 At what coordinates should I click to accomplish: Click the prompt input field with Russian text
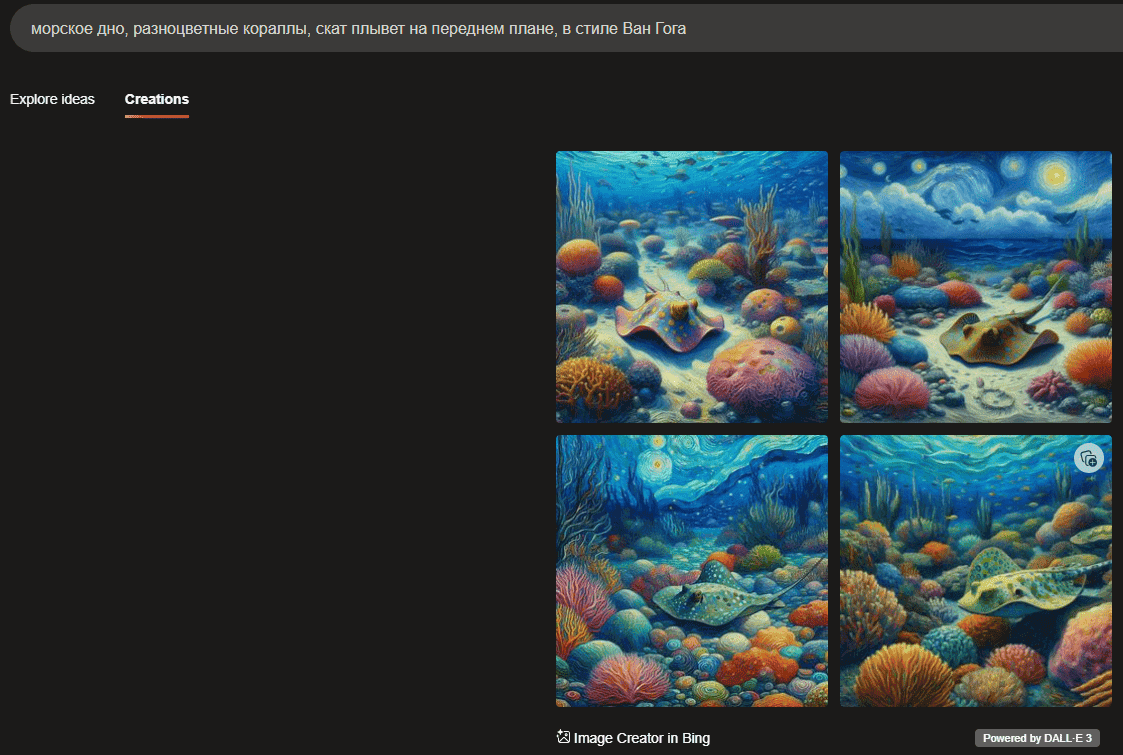point(566,29)
